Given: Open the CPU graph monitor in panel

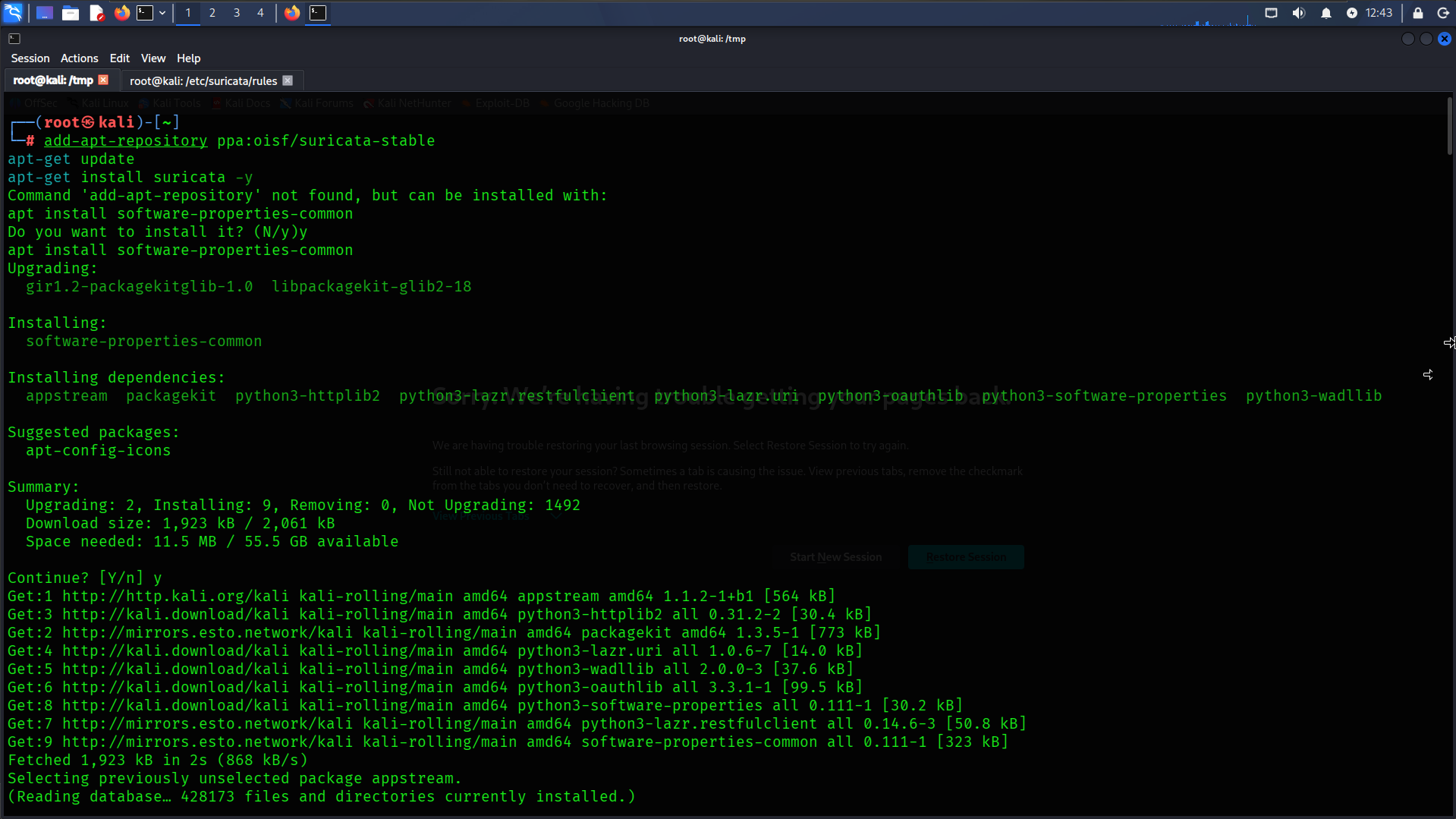Looking at the screenshot, I should (1206, 14).
